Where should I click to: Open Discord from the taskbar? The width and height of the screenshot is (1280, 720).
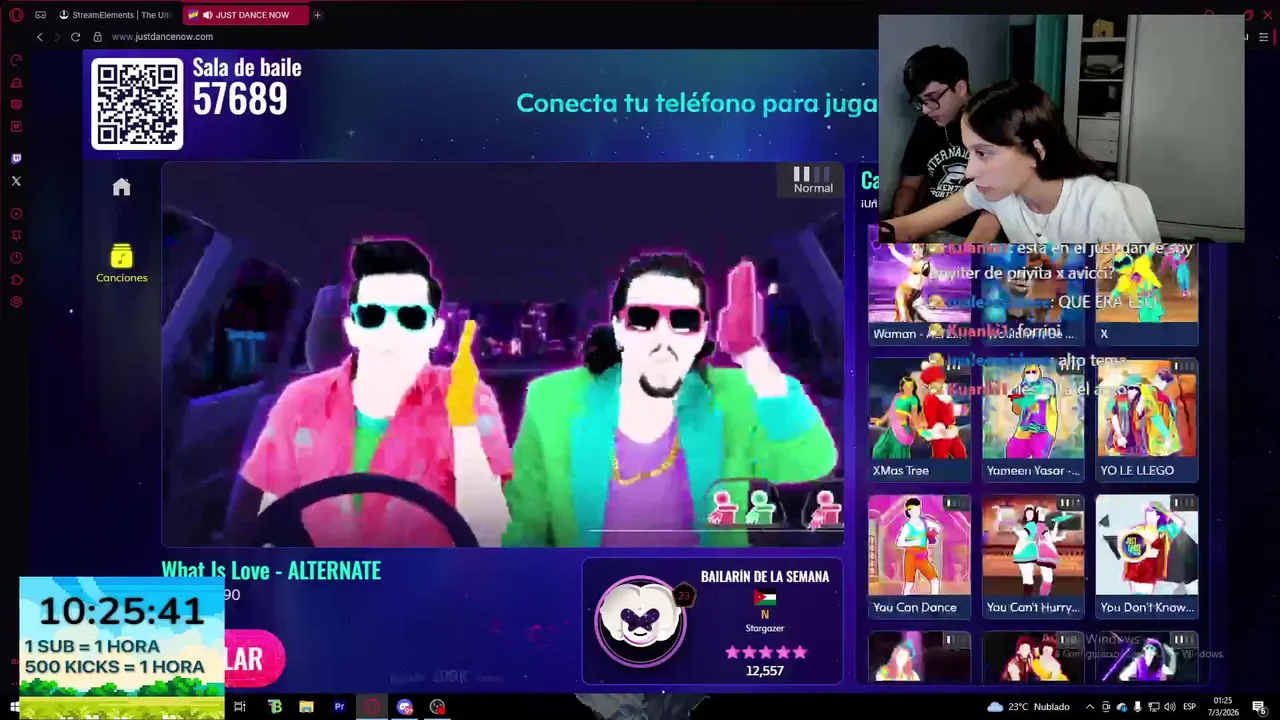tap(405, 707)
